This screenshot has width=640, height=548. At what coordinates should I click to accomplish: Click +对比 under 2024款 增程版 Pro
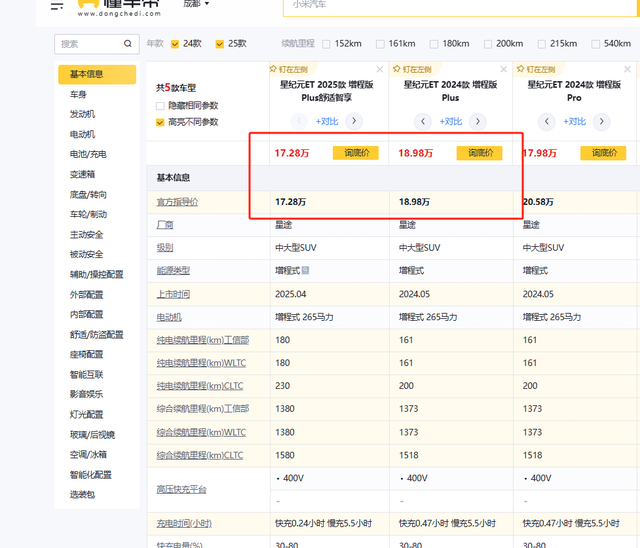click(575, 121)
